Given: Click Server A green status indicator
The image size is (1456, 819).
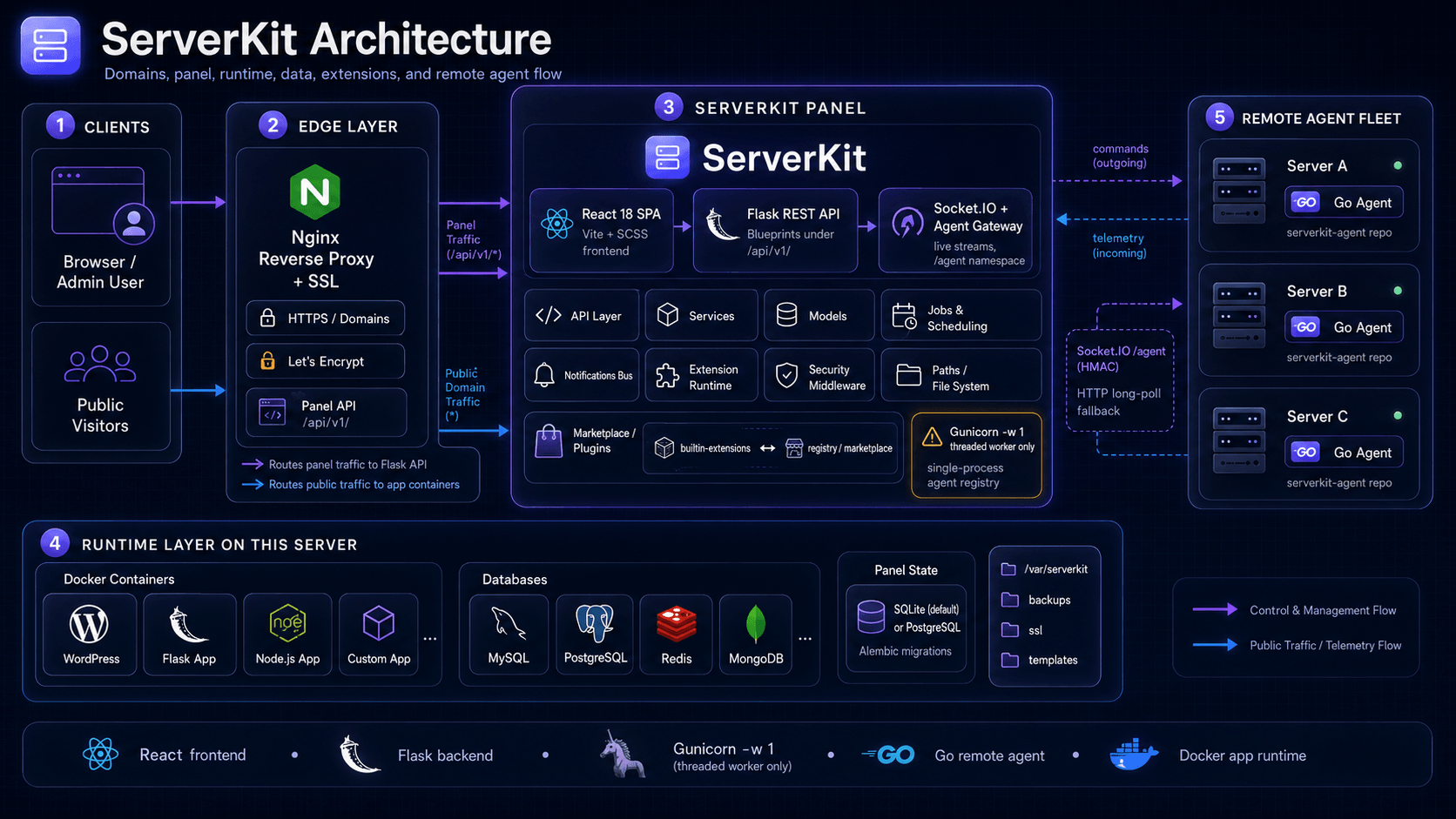Looking at the screenshot, I should click(x=1398, y=165).
